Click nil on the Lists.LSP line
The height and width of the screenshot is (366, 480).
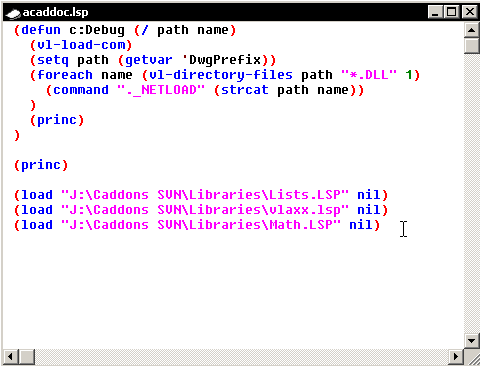coord(368,195)
